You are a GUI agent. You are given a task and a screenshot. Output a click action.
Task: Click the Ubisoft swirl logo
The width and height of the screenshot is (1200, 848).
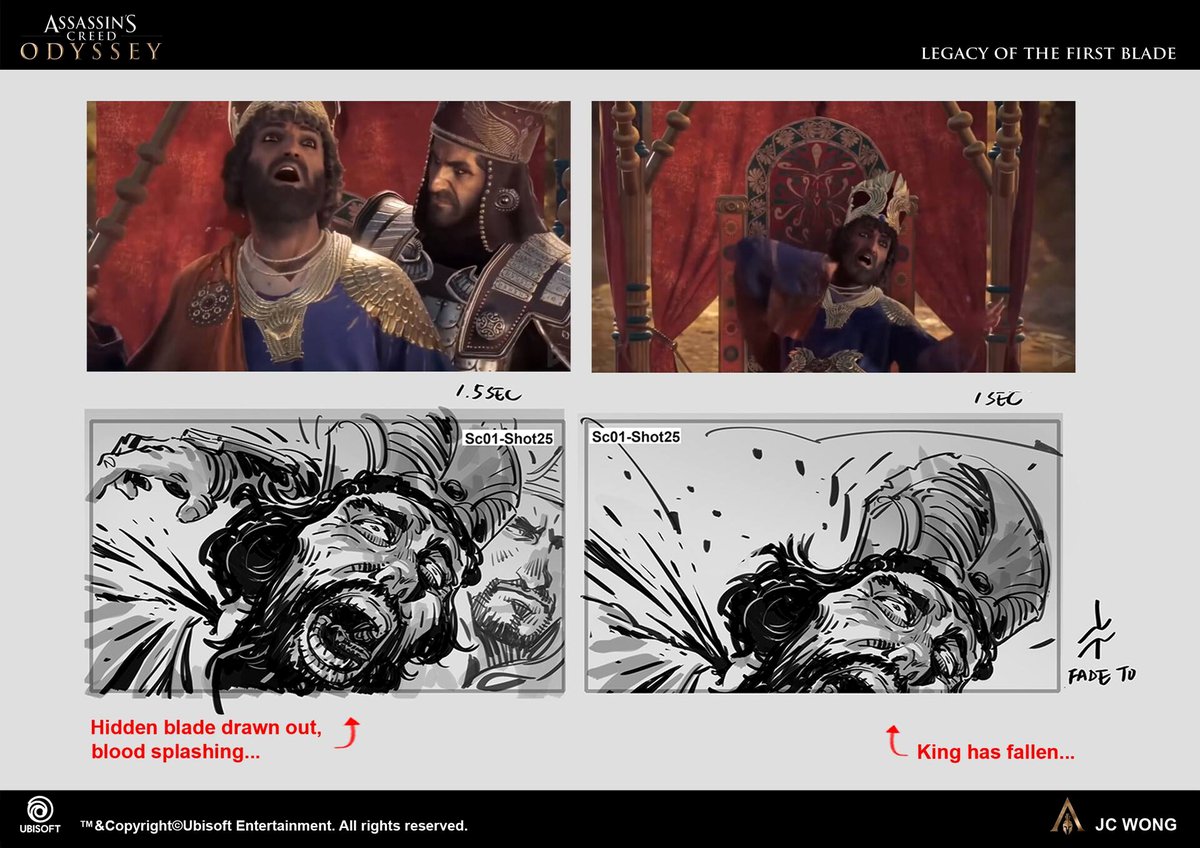click(40, 810)
